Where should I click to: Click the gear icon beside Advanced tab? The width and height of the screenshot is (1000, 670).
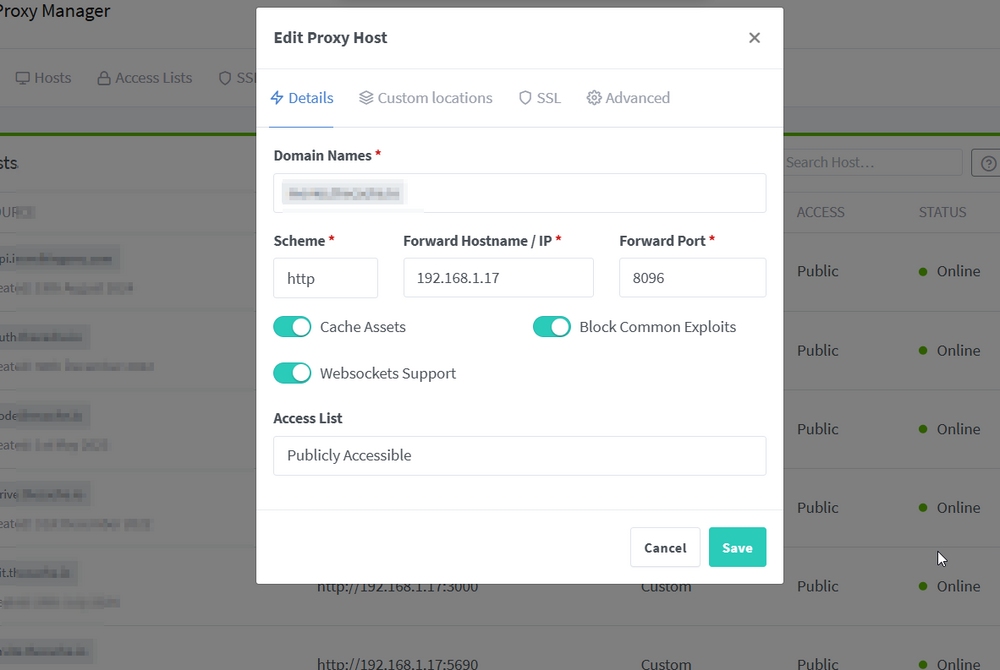(x=594, y=98)
